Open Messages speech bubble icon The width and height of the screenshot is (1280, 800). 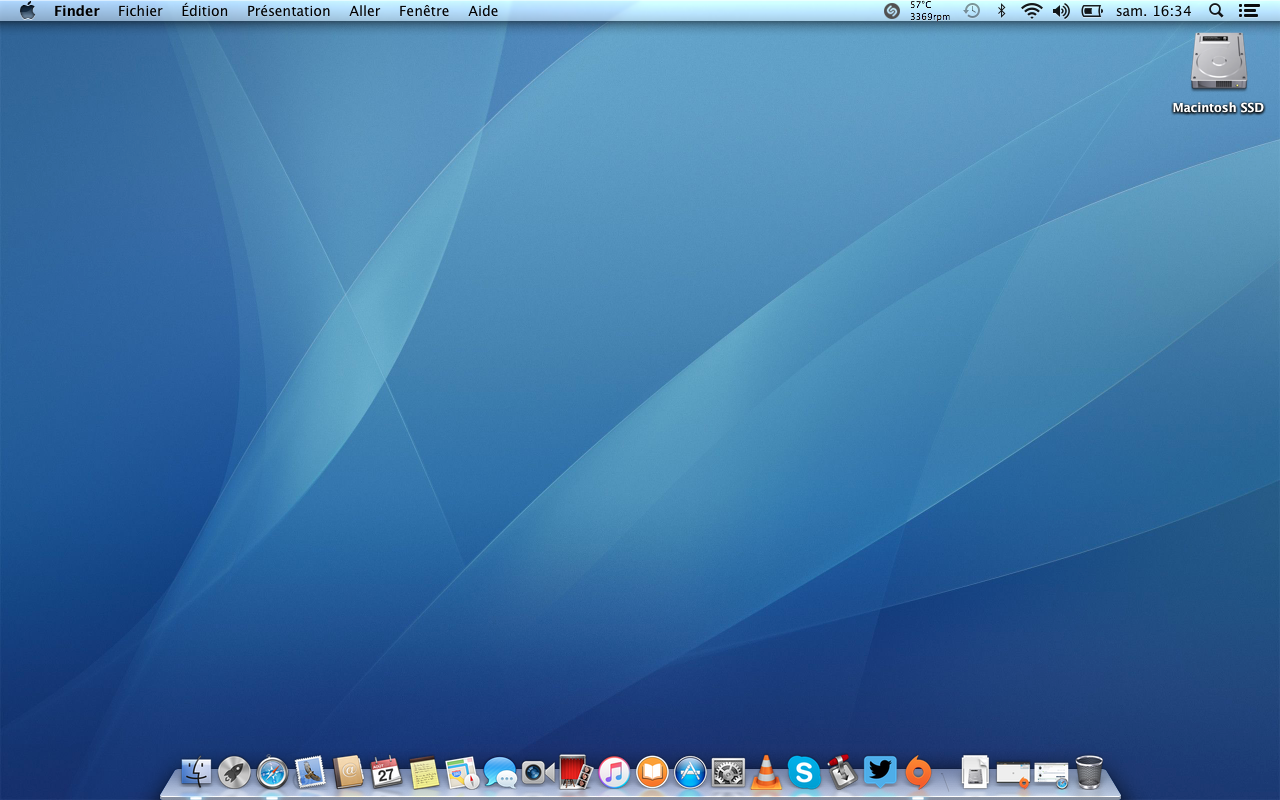500,772
